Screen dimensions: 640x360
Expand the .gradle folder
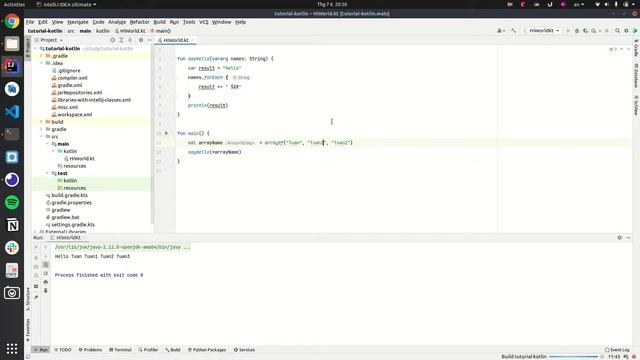click(x=42, y=56)
